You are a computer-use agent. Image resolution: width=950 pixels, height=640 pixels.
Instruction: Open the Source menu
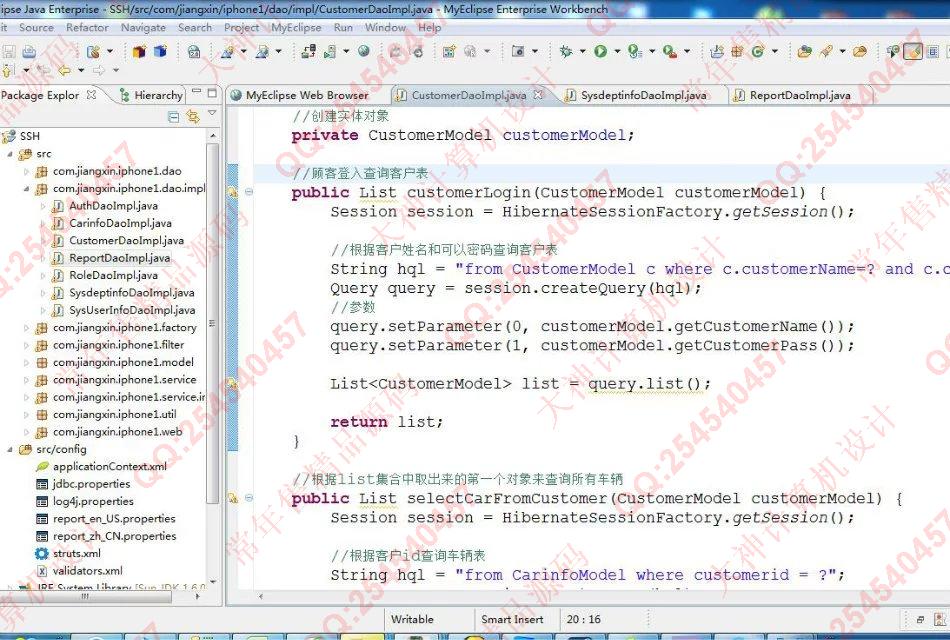pyautogui.click(x=36, y=27)
